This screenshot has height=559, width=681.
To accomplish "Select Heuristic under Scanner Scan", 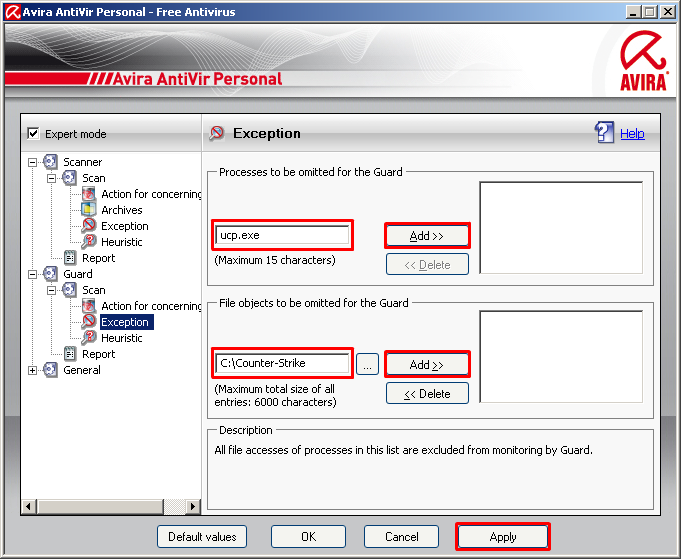I will click(122, 242).
